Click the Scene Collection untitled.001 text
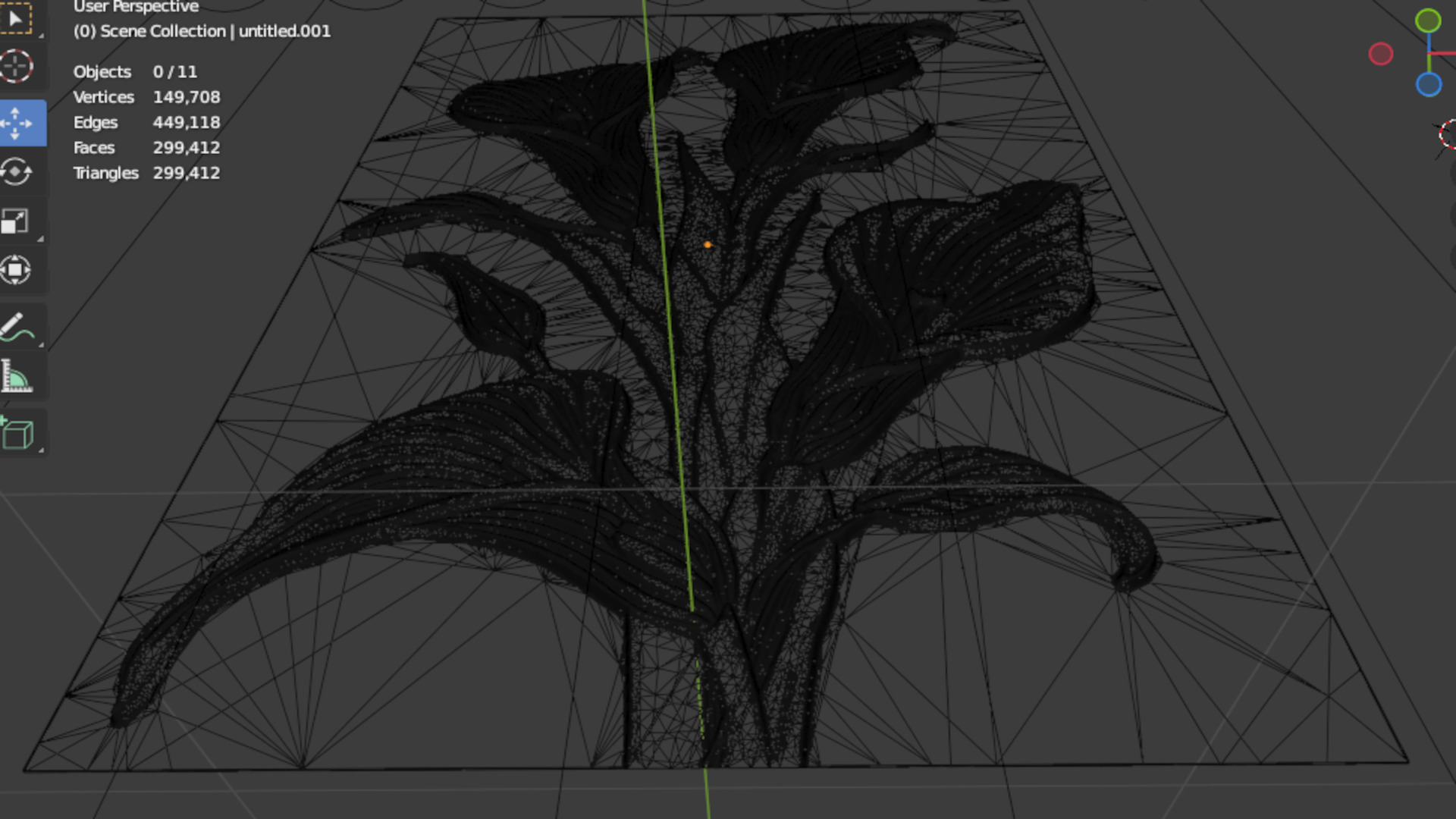The image size is (1456, 819). pyautogui.click(x=202, y=31)
